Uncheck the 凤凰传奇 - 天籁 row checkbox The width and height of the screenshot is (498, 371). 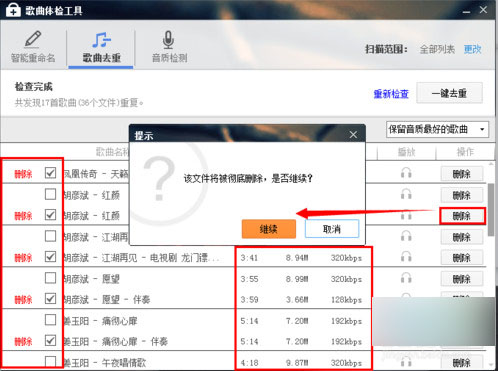pyautogui.click(x=50, y=173)
